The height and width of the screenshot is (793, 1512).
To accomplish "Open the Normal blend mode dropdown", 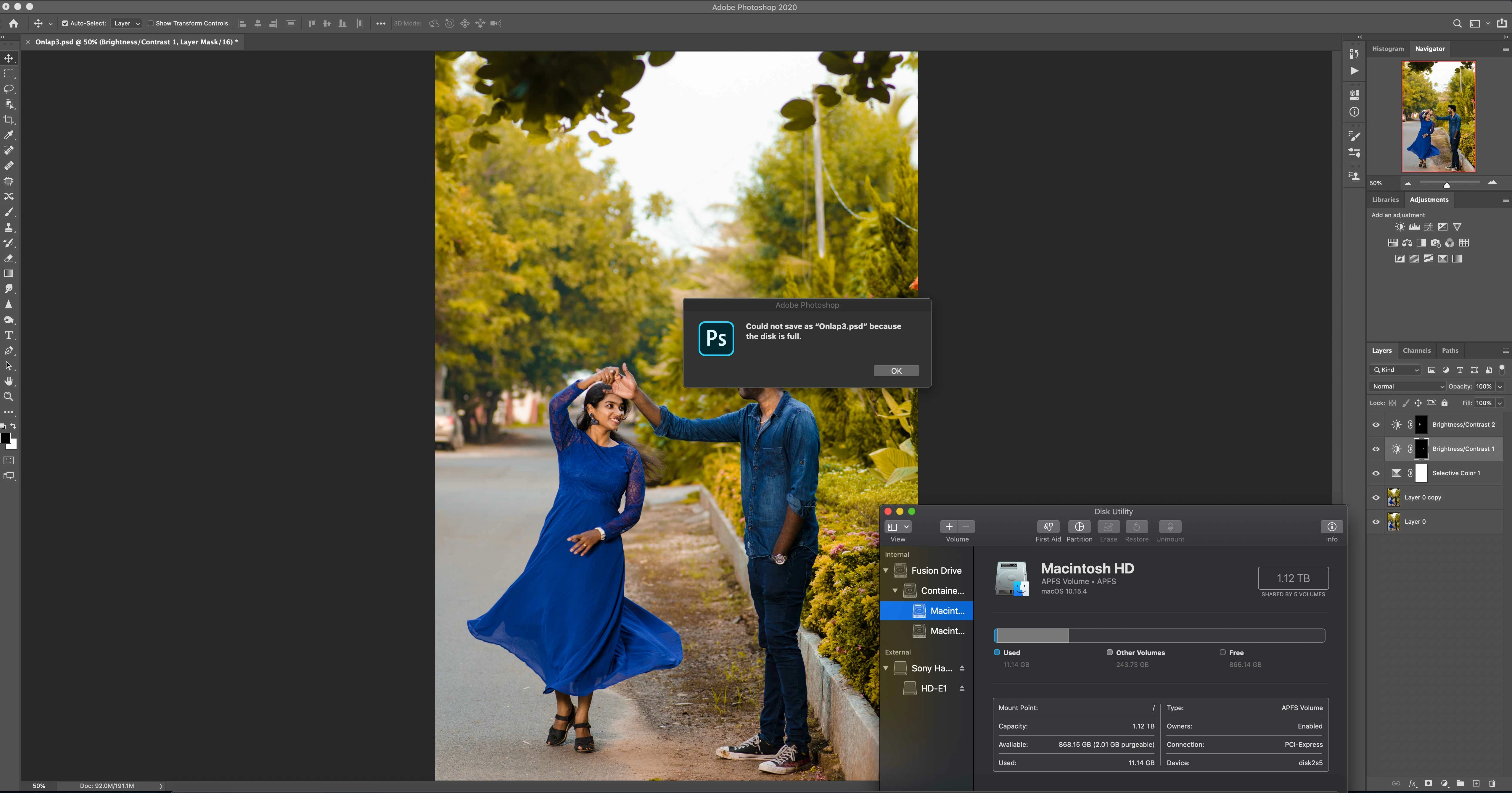I will pos(1407,386).
